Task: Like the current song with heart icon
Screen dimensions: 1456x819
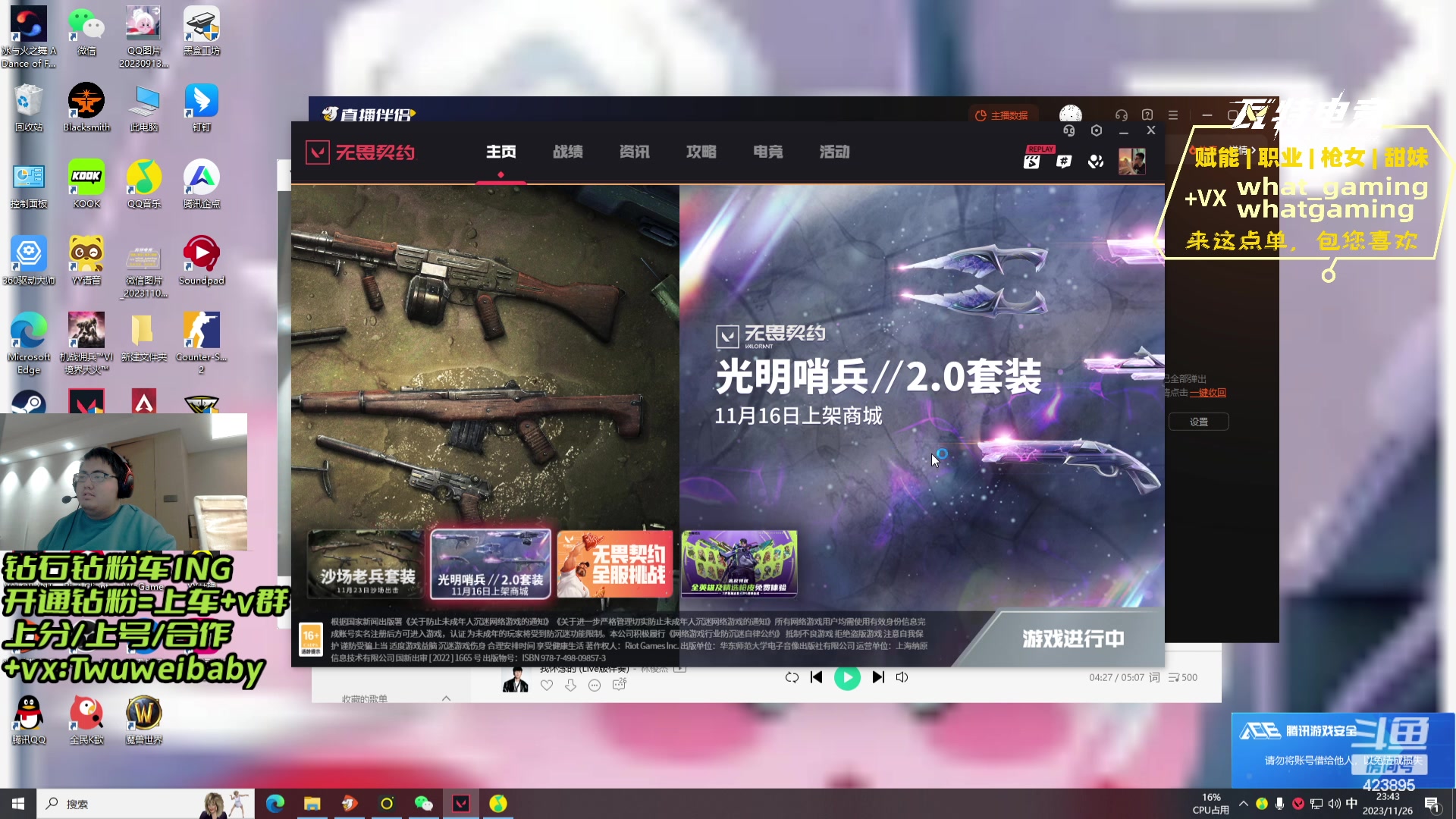Action: pos(547,685)
